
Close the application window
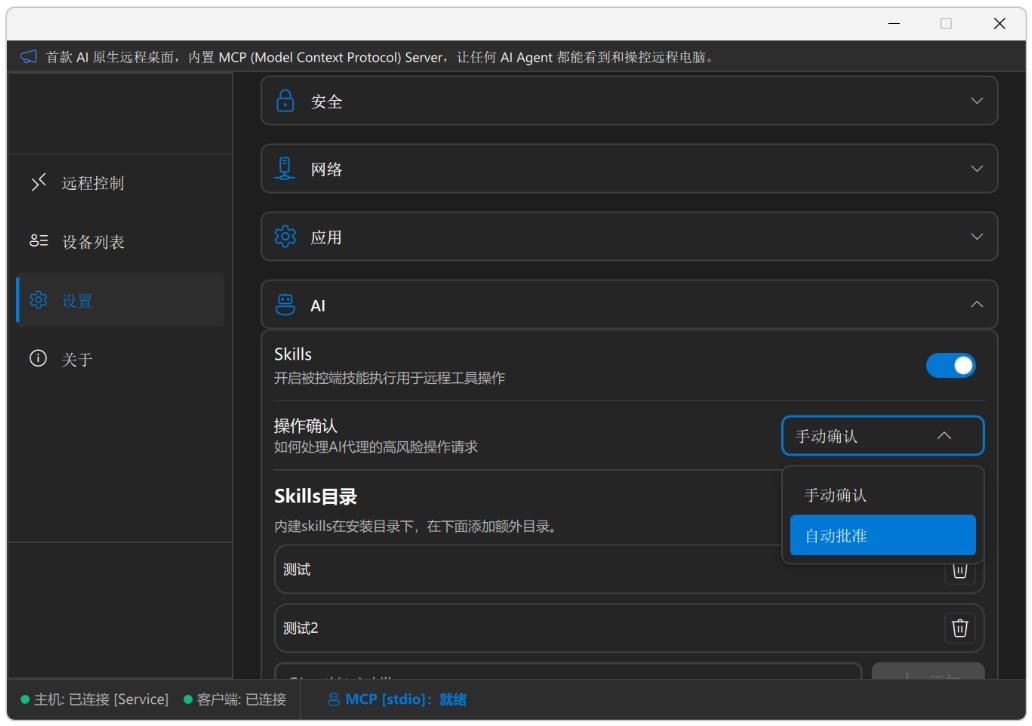(999, 24)
